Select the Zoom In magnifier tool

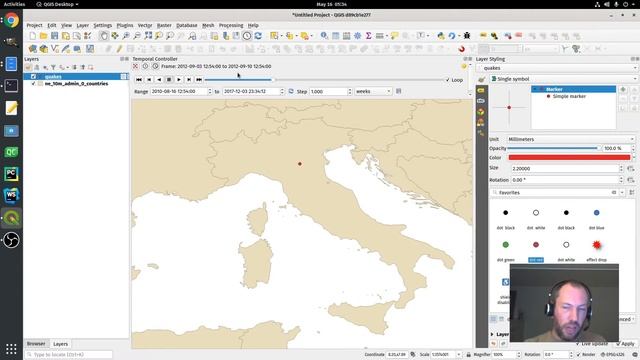tap(126, 36)
